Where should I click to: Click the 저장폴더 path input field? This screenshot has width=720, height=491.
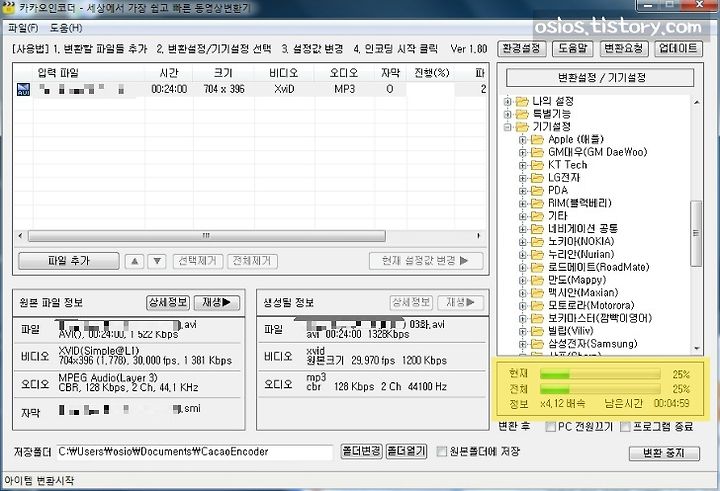point(194,452)
